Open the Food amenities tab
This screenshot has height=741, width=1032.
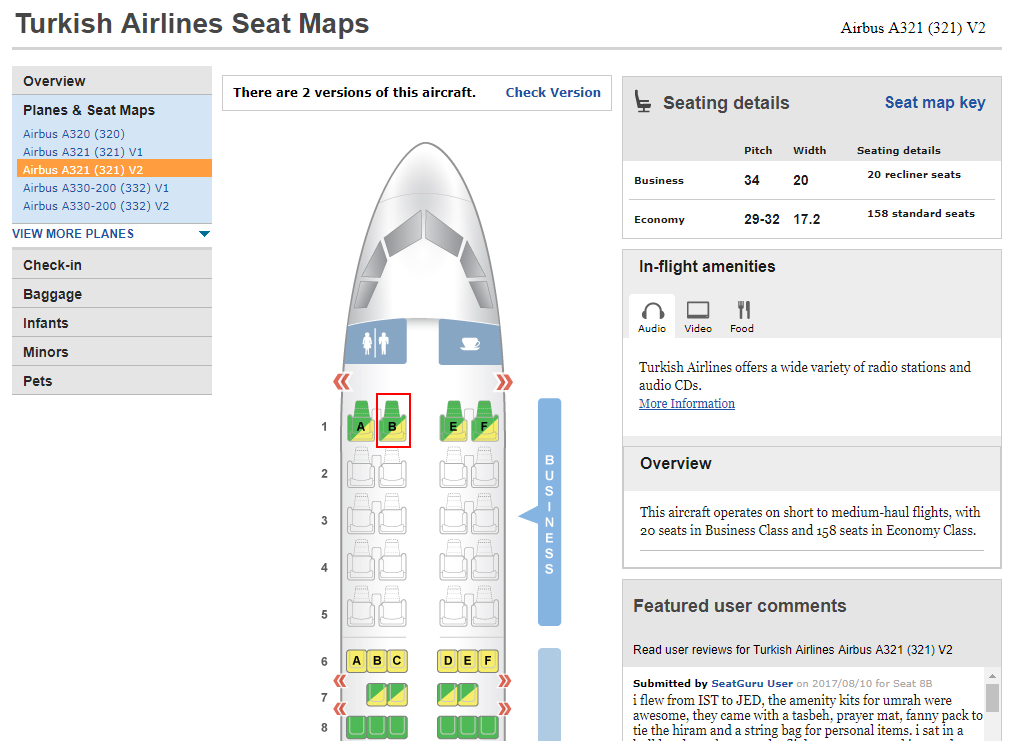tap(742, 317)
